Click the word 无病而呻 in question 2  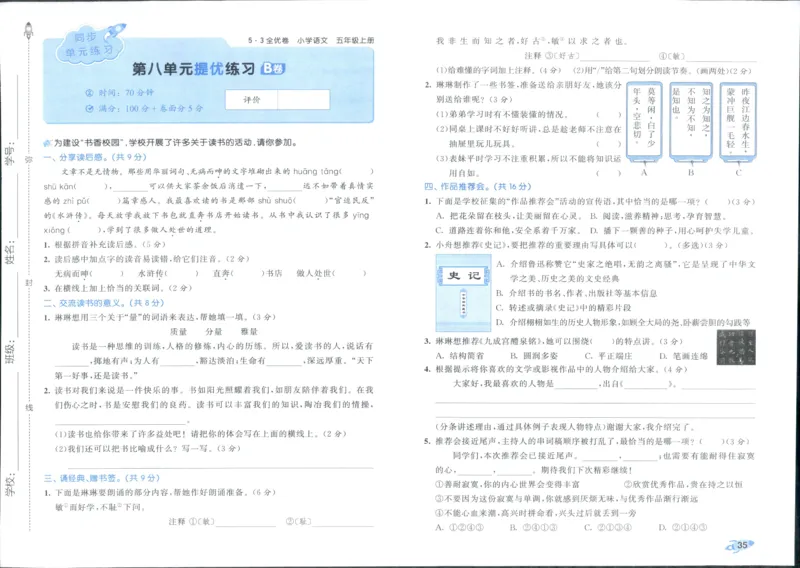coord(72,274)
